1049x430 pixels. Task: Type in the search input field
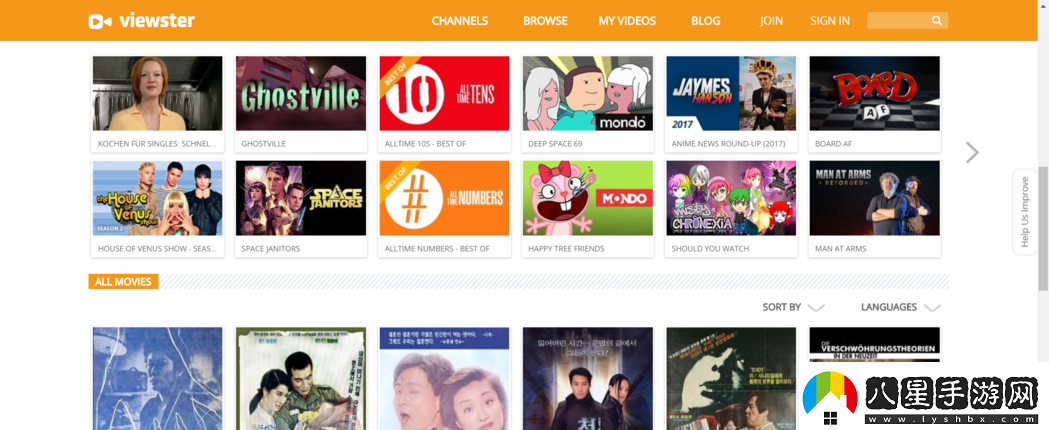(898, 21)
